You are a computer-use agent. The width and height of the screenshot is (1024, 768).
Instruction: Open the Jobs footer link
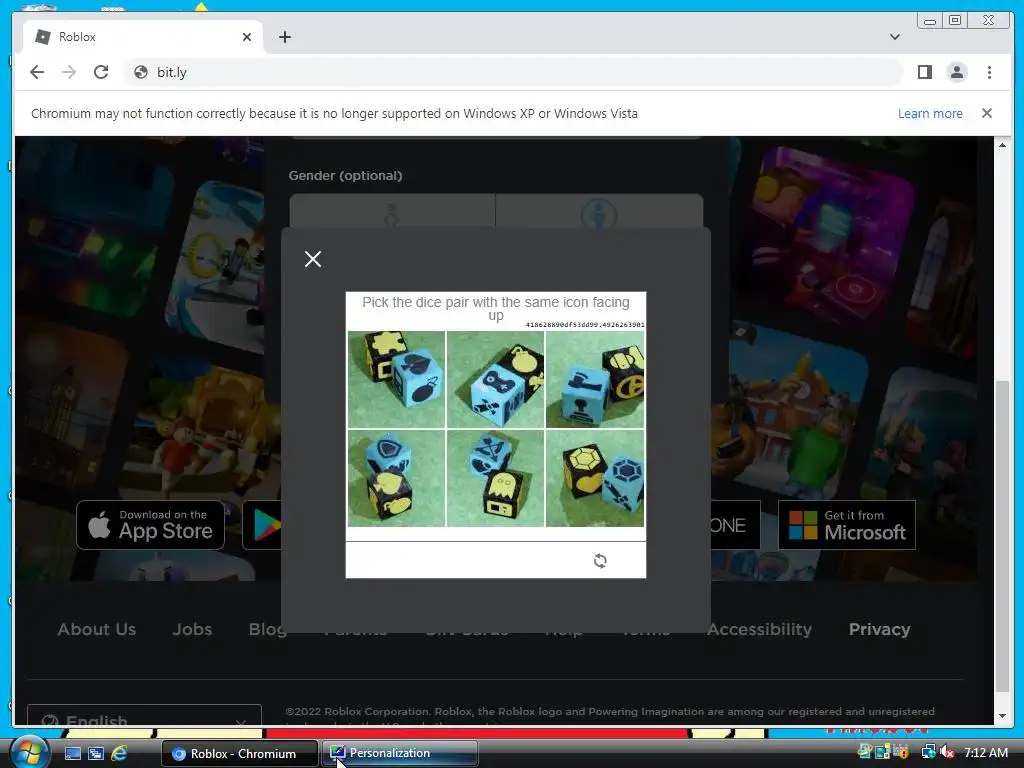pos(192,630)
